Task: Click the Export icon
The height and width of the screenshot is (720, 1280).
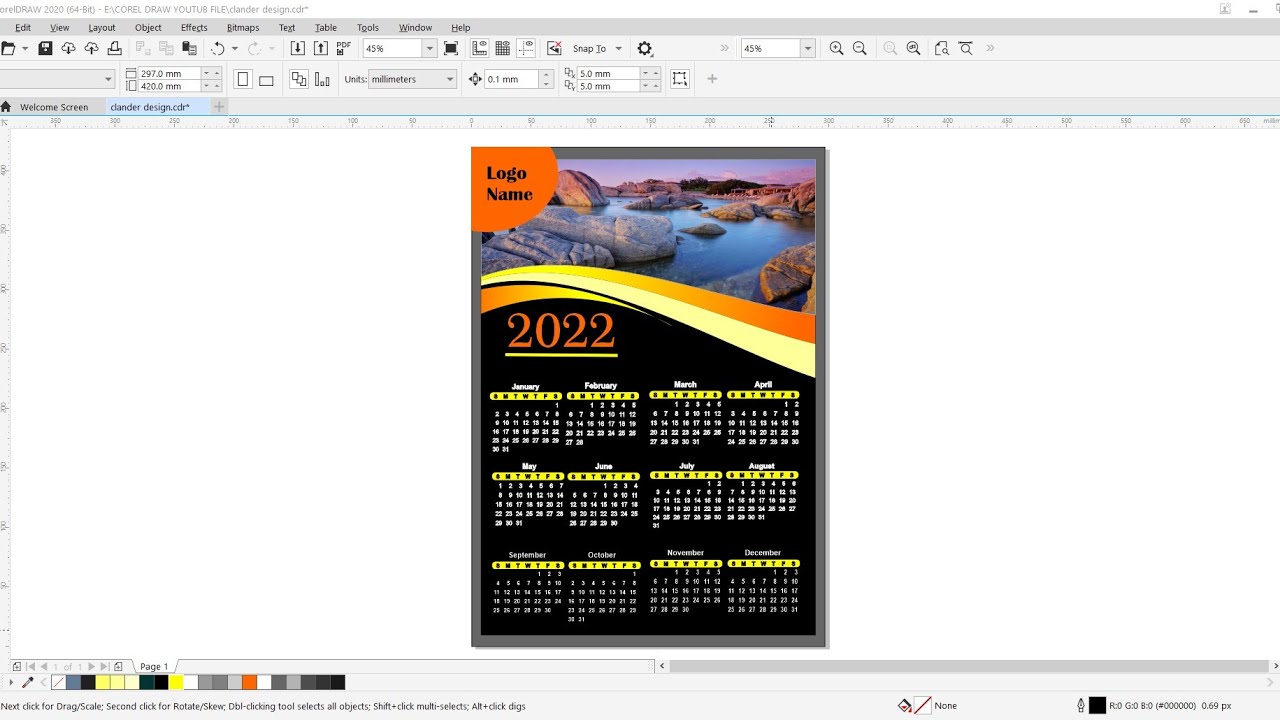Action: click(320, 48)
